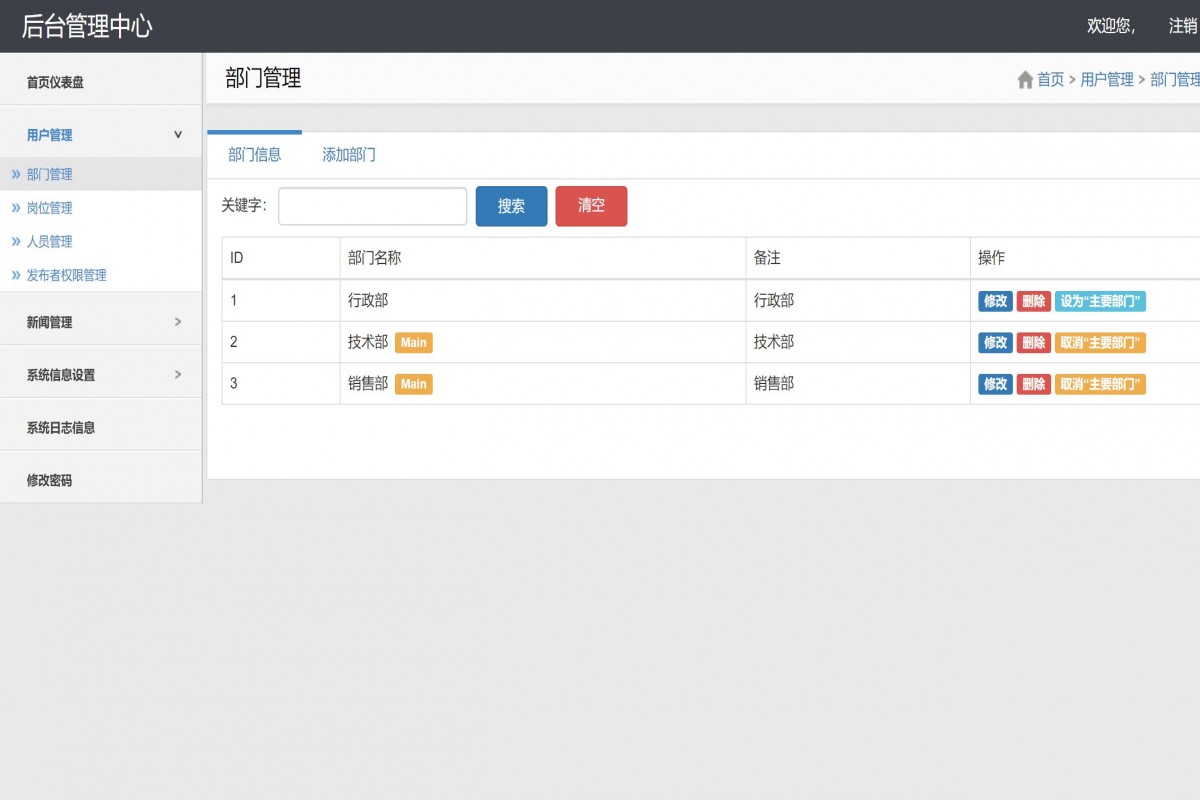Open 人员管理 in the sidebar
Image resolution: width=1200 pixels, height=800 pixels.
(47, 241)
